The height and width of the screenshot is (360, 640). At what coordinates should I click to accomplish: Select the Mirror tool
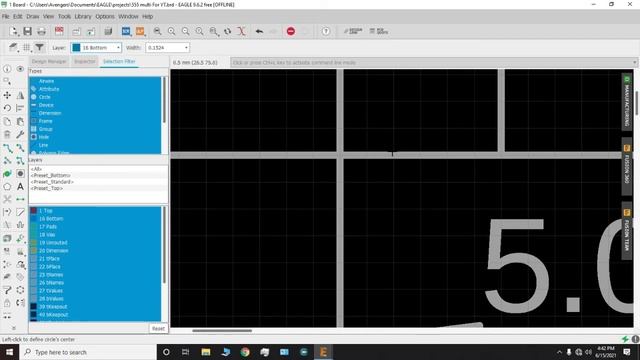[20, 95]
